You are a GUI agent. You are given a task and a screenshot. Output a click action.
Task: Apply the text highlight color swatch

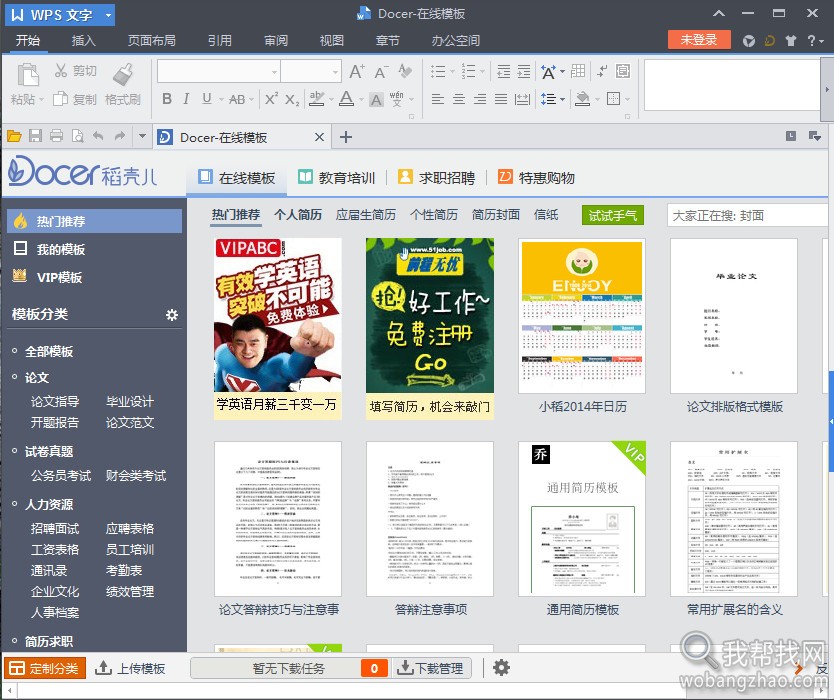pos(316,99)
